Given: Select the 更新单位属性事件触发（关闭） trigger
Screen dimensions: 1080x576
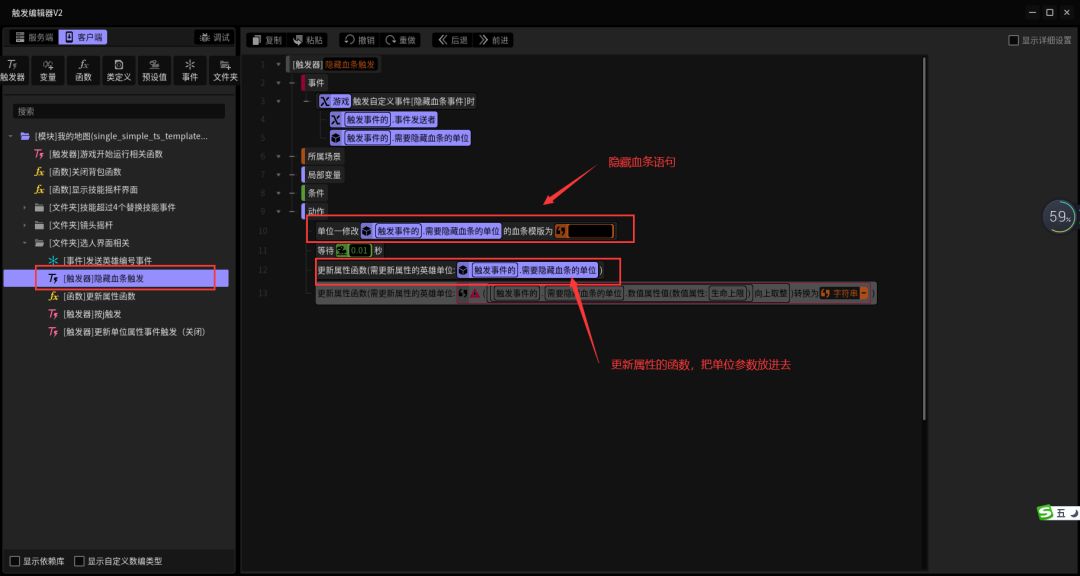Looking at the screenshot, I should coord(134,332).
